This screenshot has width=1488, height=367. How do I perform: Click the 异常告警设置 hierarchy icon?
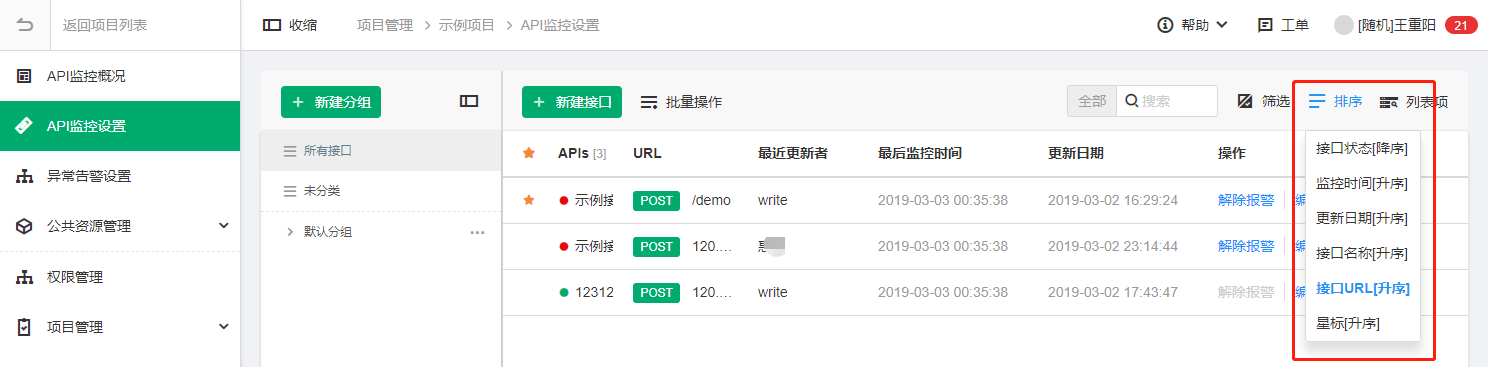pos(24,176)
